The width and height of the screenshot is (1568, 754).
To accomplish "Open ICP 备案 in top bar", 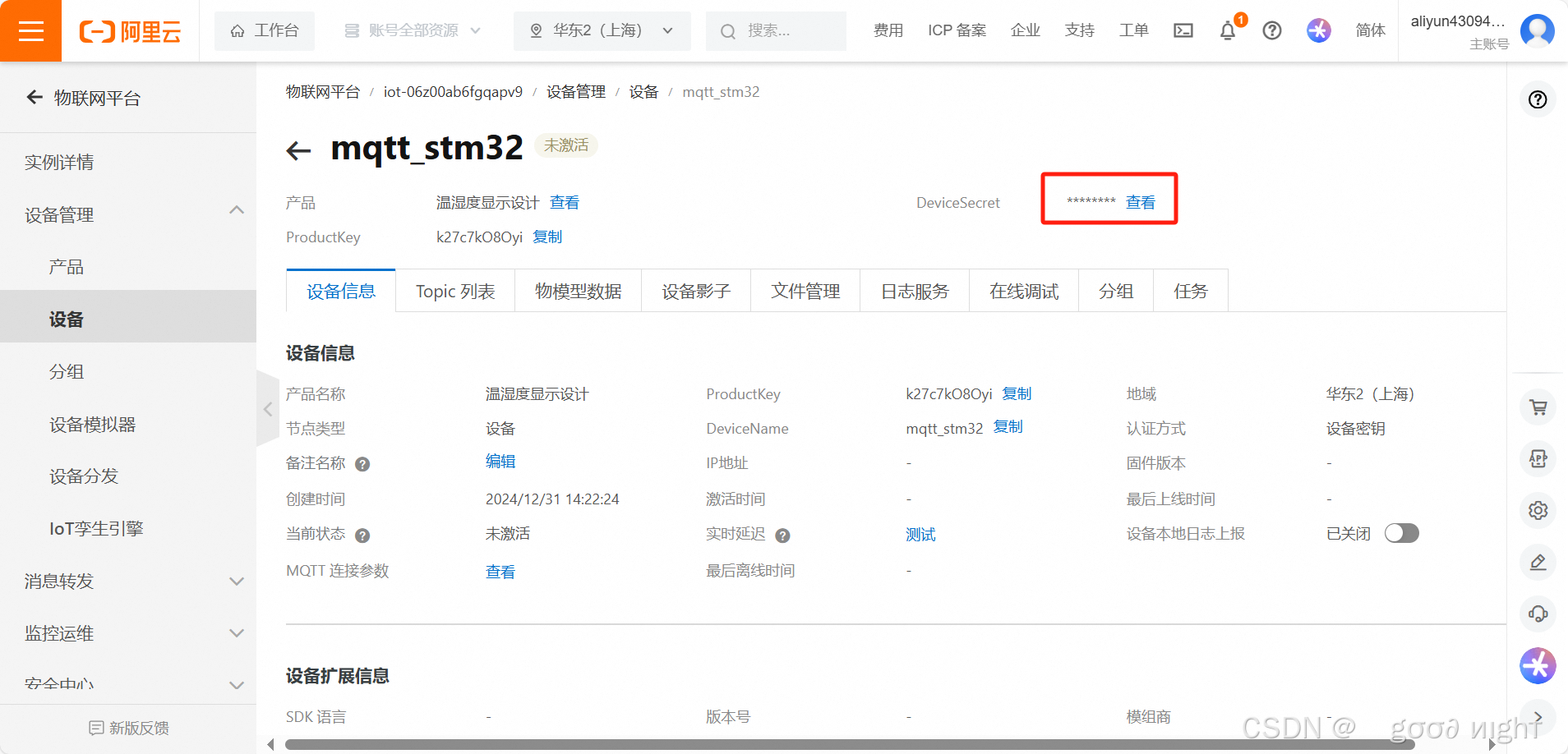I will click(957, 31).
